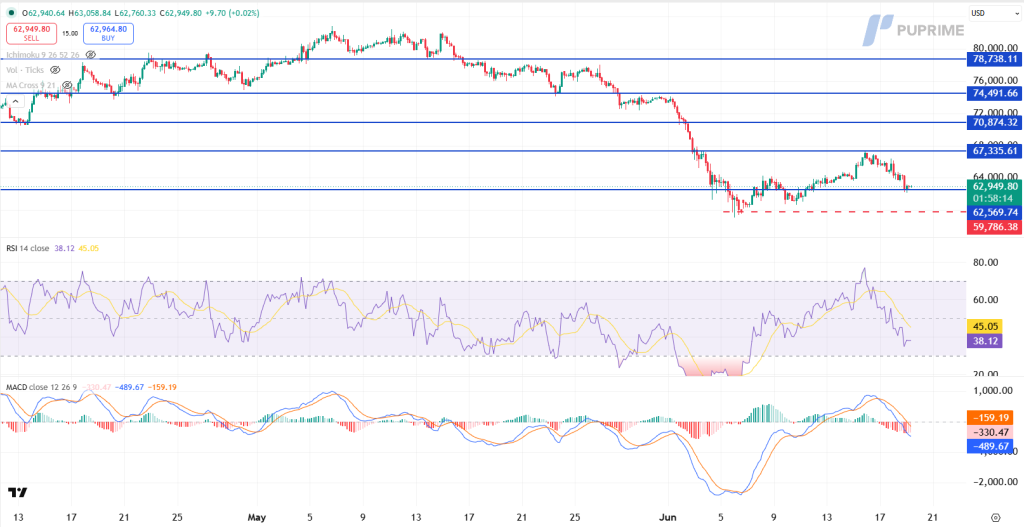Click the Vol · Ticks legend text
The width and height of the screenshot is (1024, 527).
(x=26, y=69)
